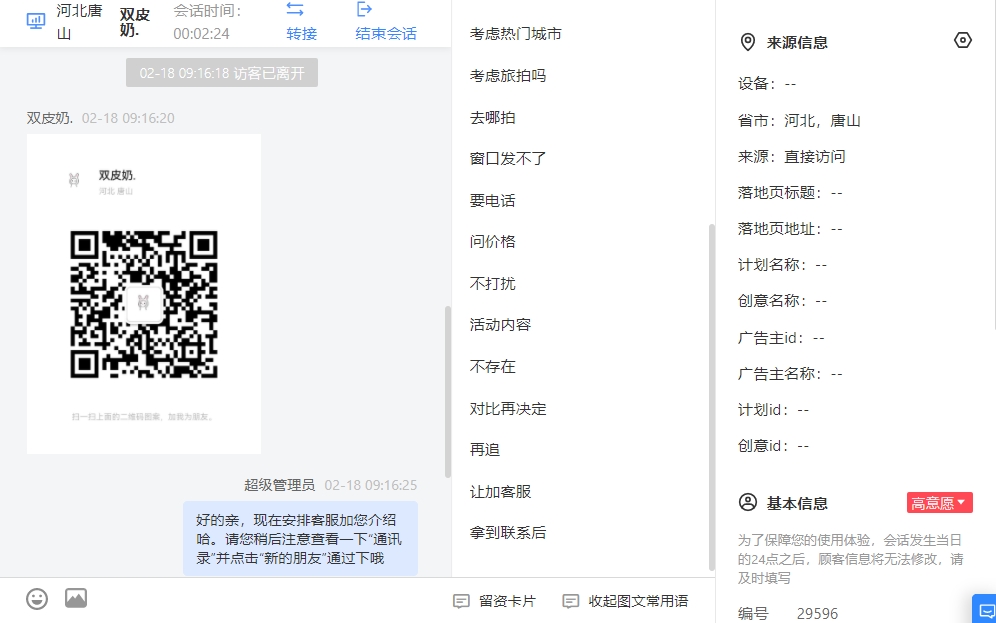Image resolution: width=996 pixels, height=623 pixels.
Task: Click the 收起图文常用语 speech icon
Action: tap(570, 601)
